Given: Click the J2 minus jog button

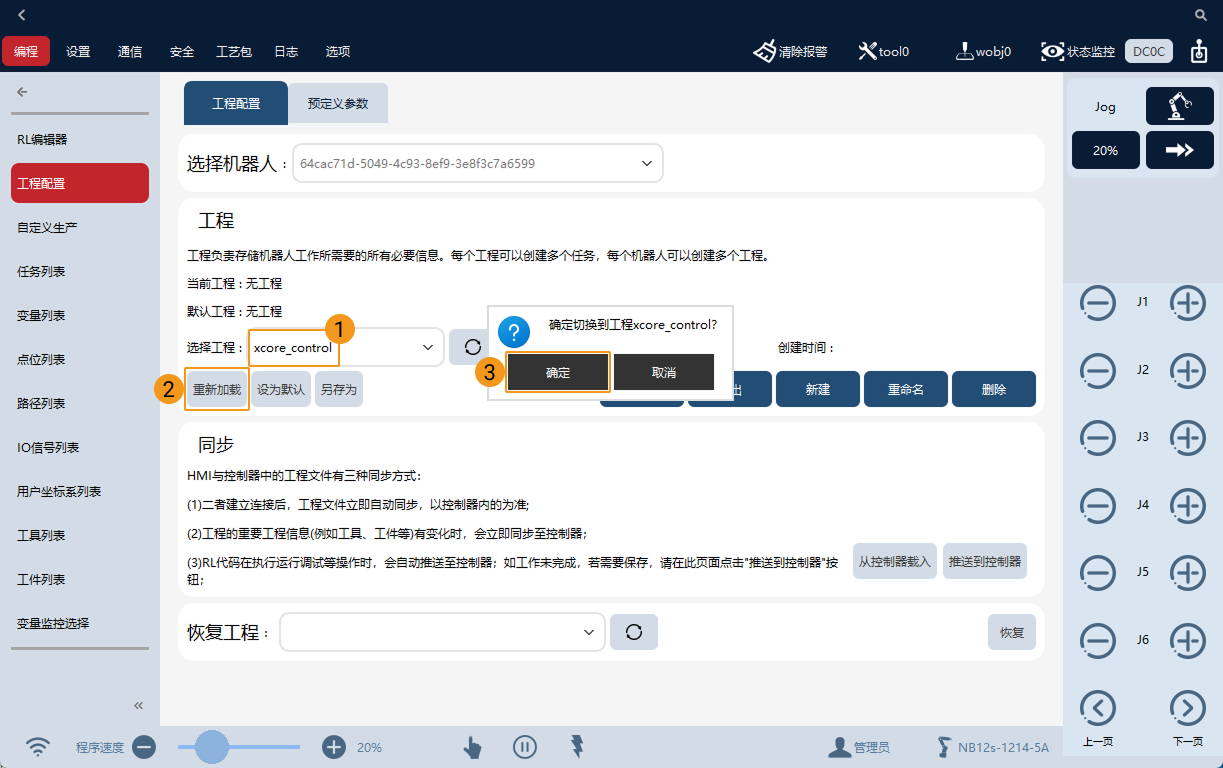Looking at the screenshot, I should click(x=1098, y=370).
